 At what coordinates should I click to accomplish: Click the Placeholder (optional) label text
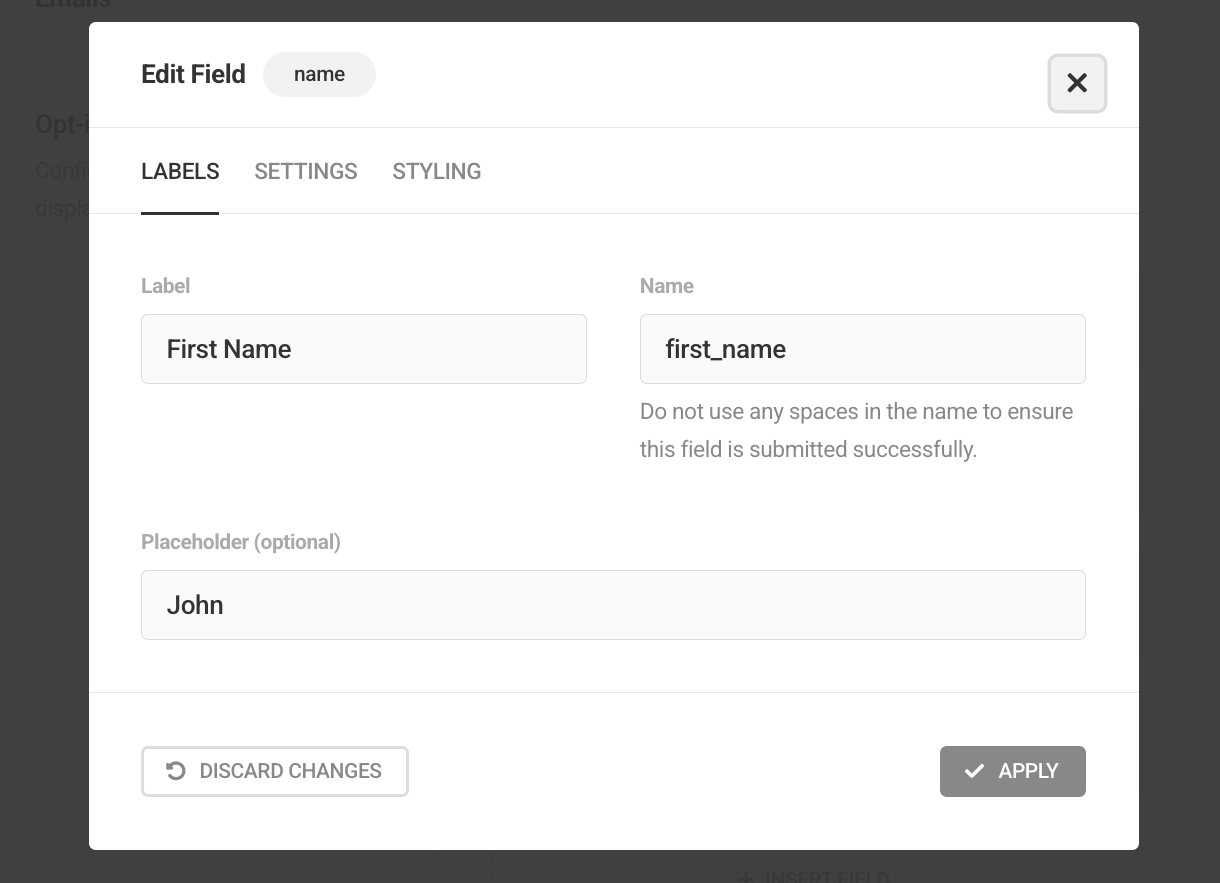coord(241,542)
